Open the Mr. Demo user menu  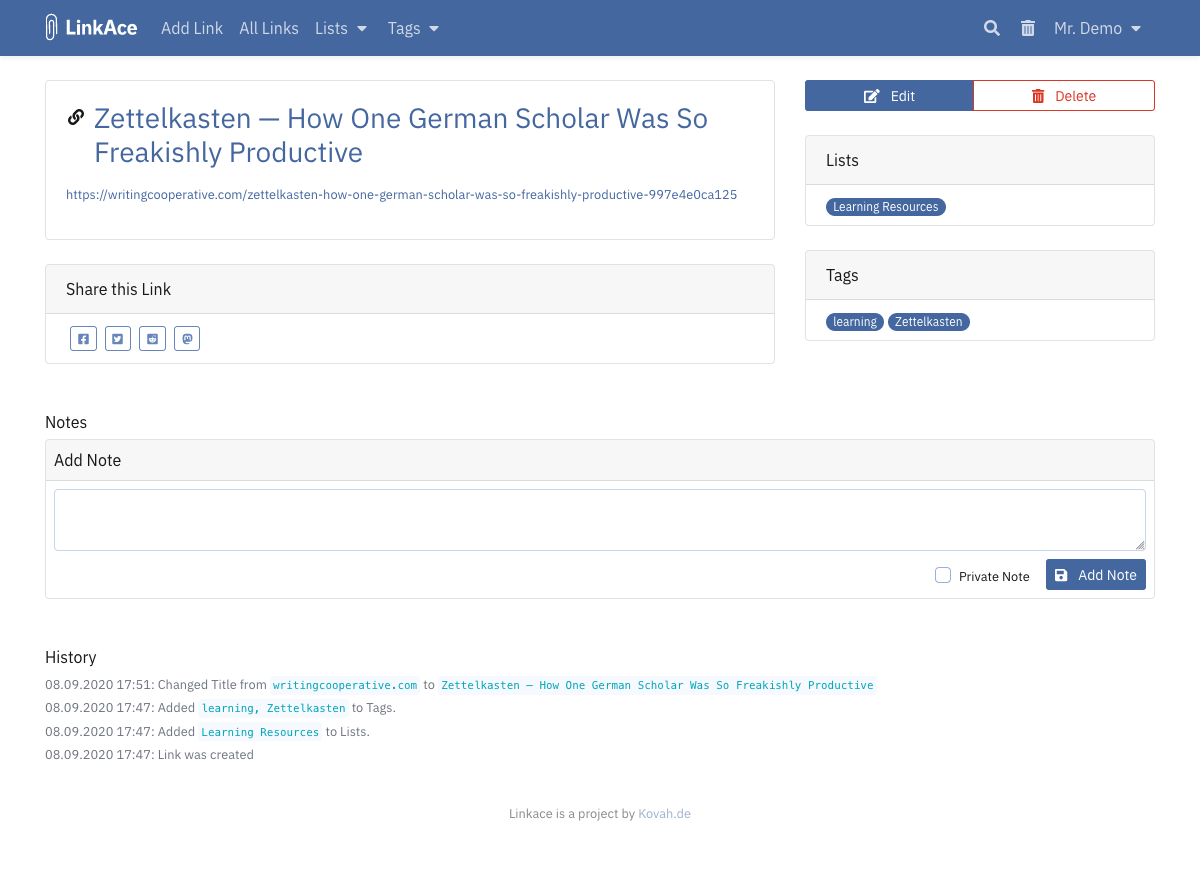1097,28
